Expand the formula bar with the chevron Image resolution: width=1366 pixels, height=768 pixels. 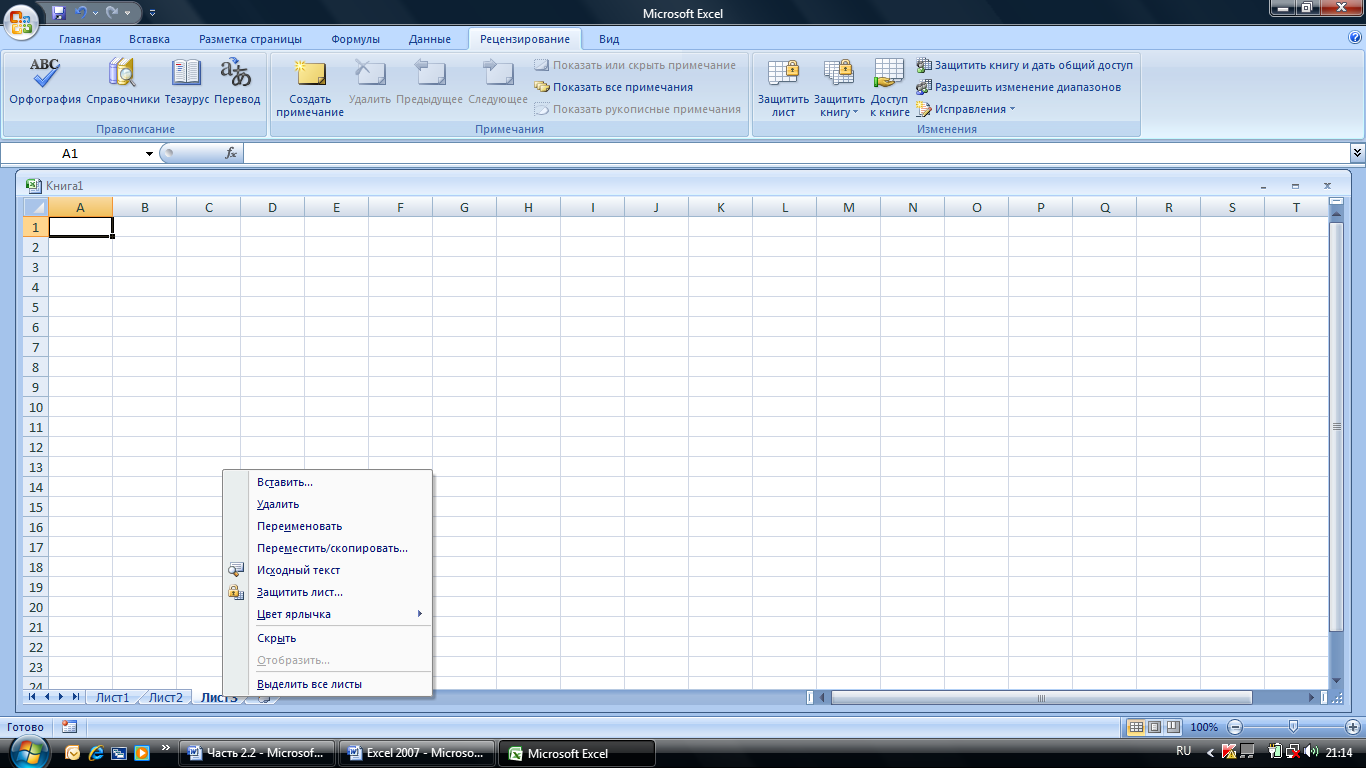pos(1357,153)
